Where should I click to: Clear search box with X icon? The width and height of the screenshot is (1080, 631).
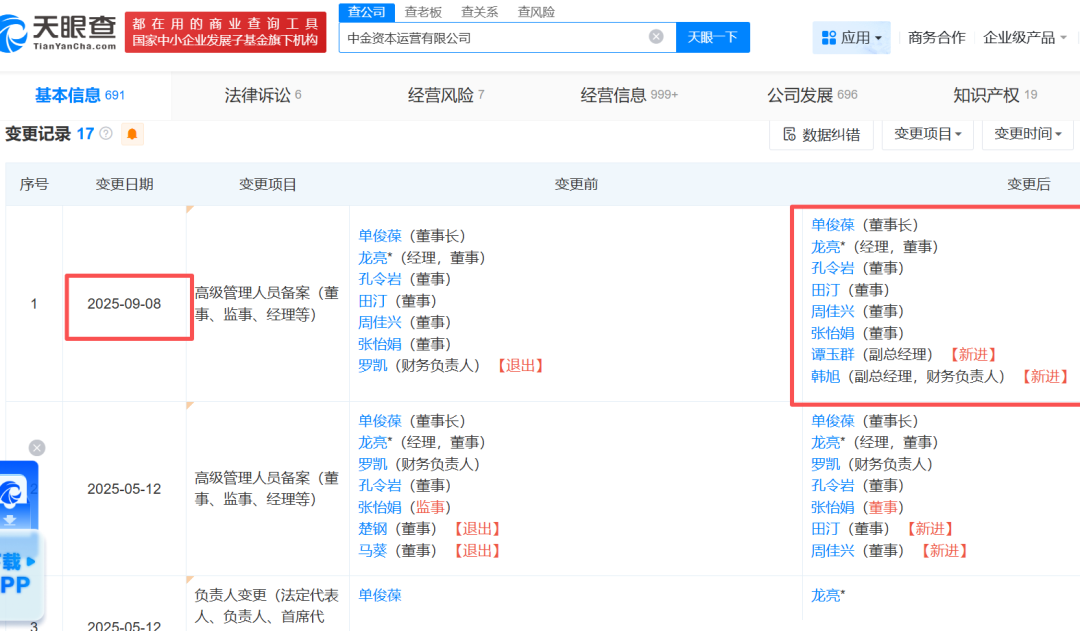(656, 37)
